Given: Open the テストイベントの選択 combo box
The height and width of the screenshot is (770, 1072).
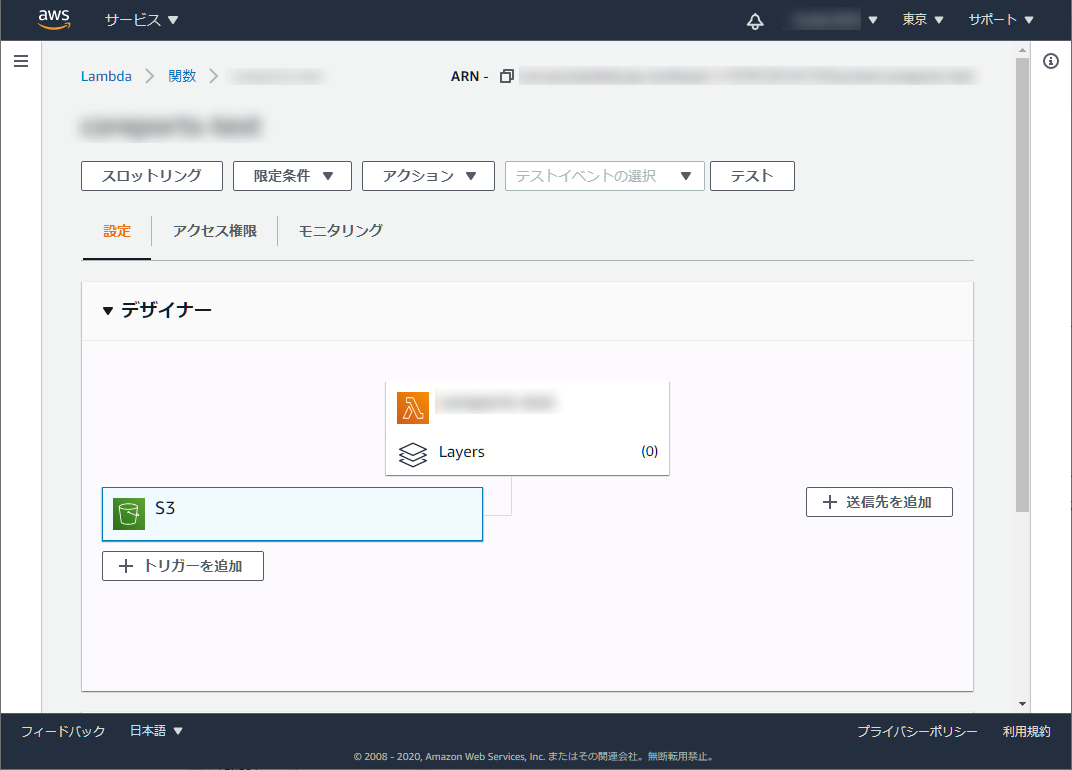Looking at the screenshot, I should pos(604,176).
